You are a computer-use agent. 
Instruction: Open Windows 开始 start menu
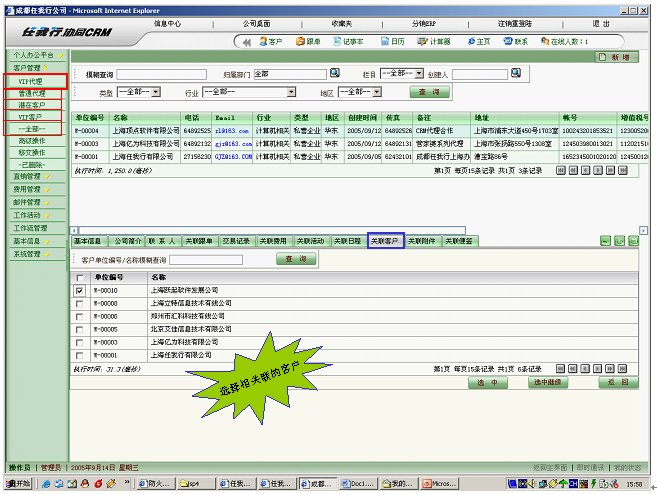pos(17,484)
